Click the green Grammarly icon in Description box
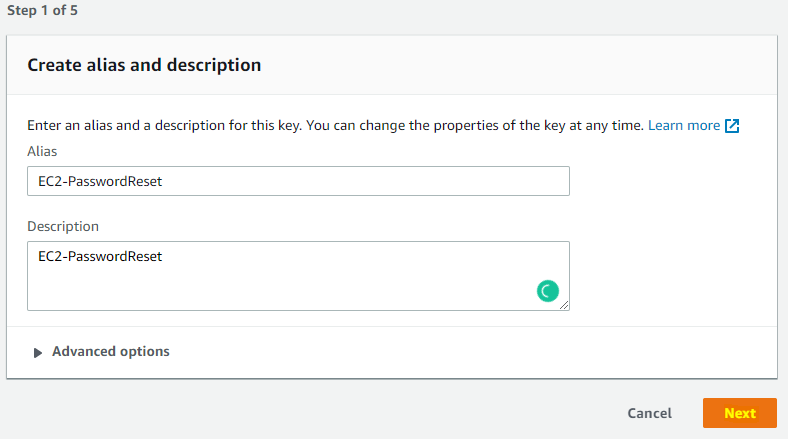 coord(547,291)
